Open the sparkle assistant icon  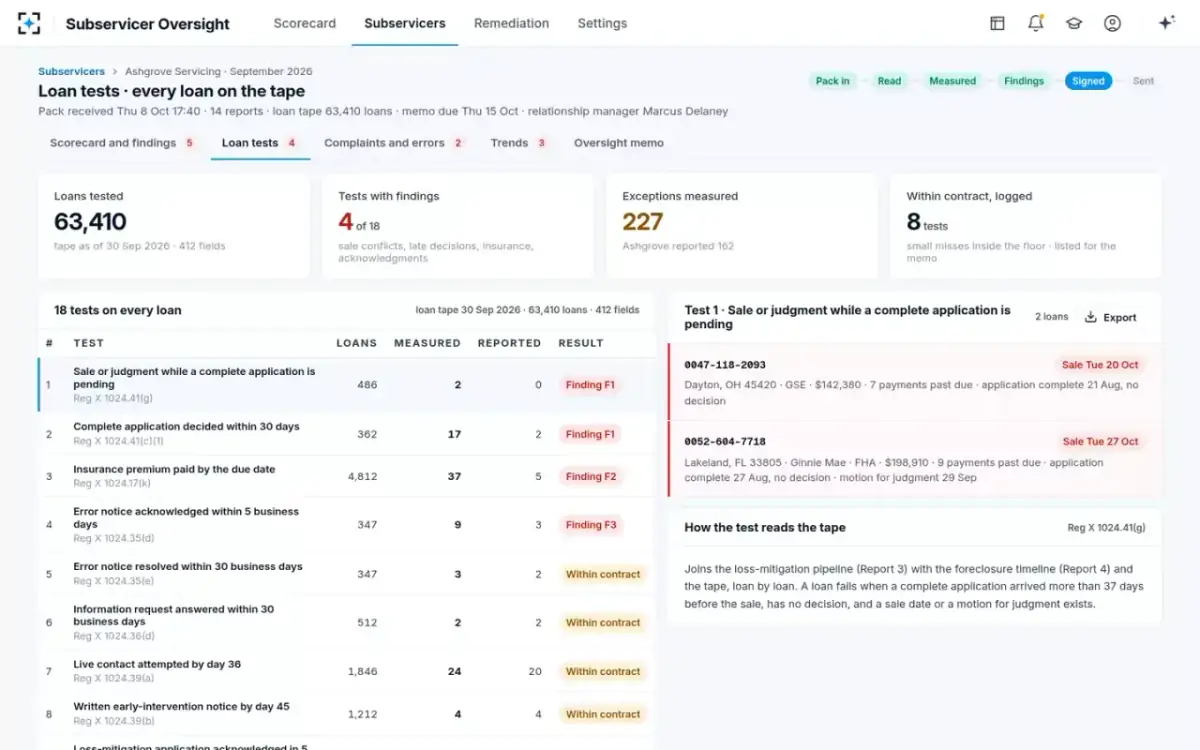(1166, 23)
